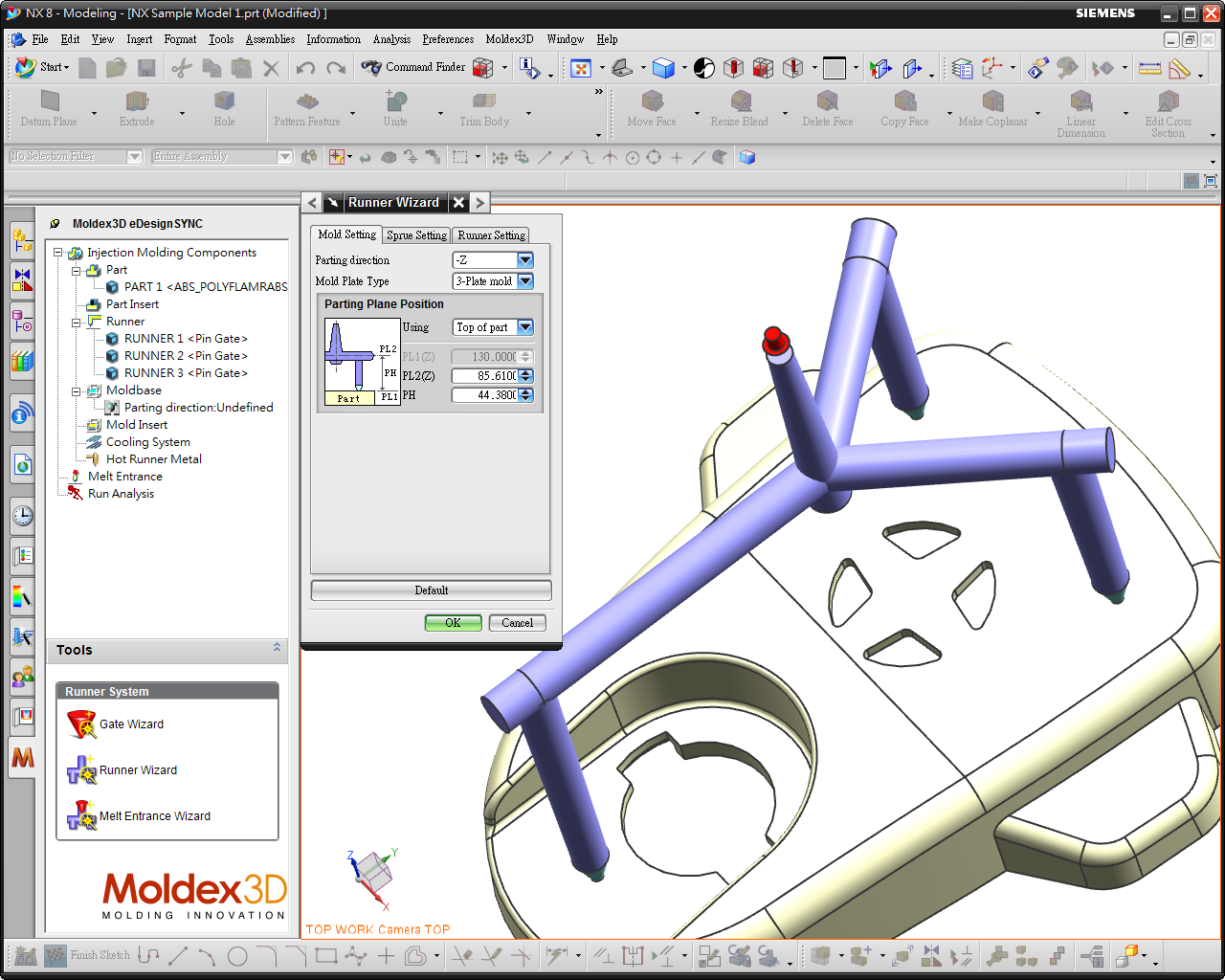Open Command Finder
This screenshot has width=1225, height=980.
(424, 68)
